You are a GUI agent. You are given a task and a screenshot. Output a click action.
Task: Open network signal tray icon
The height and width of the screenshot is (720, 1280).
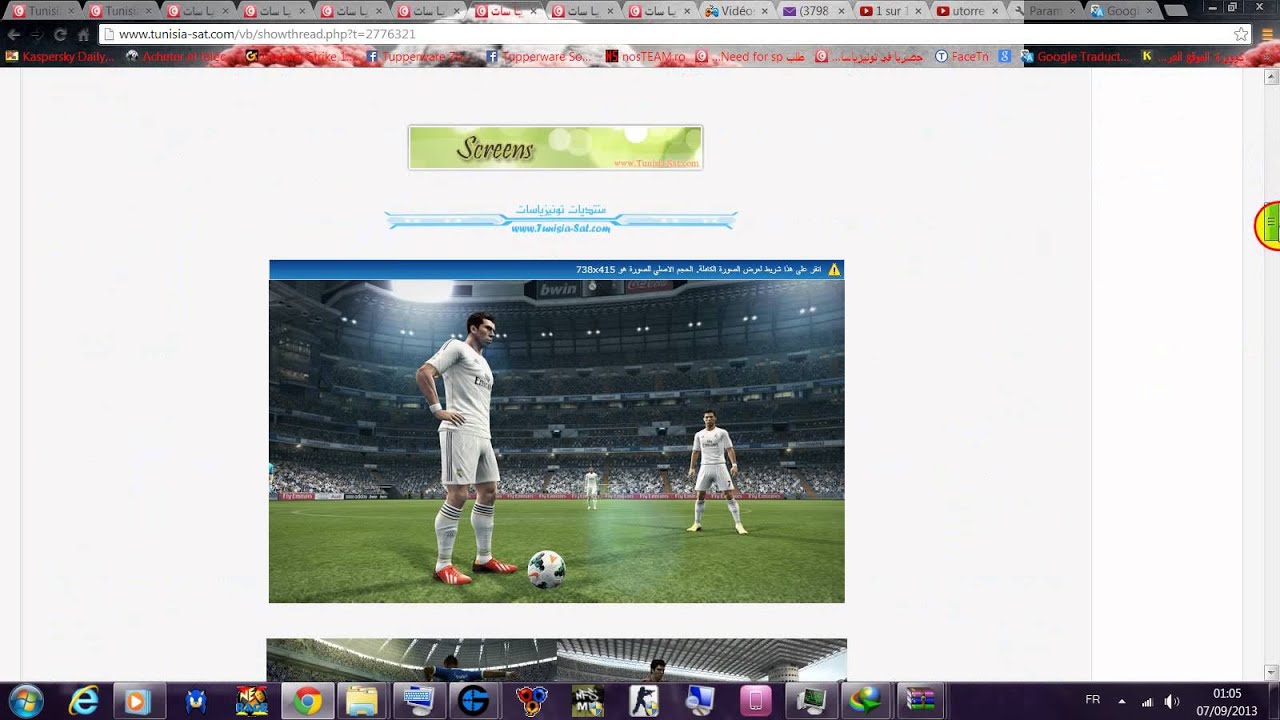pos(1148,701)
